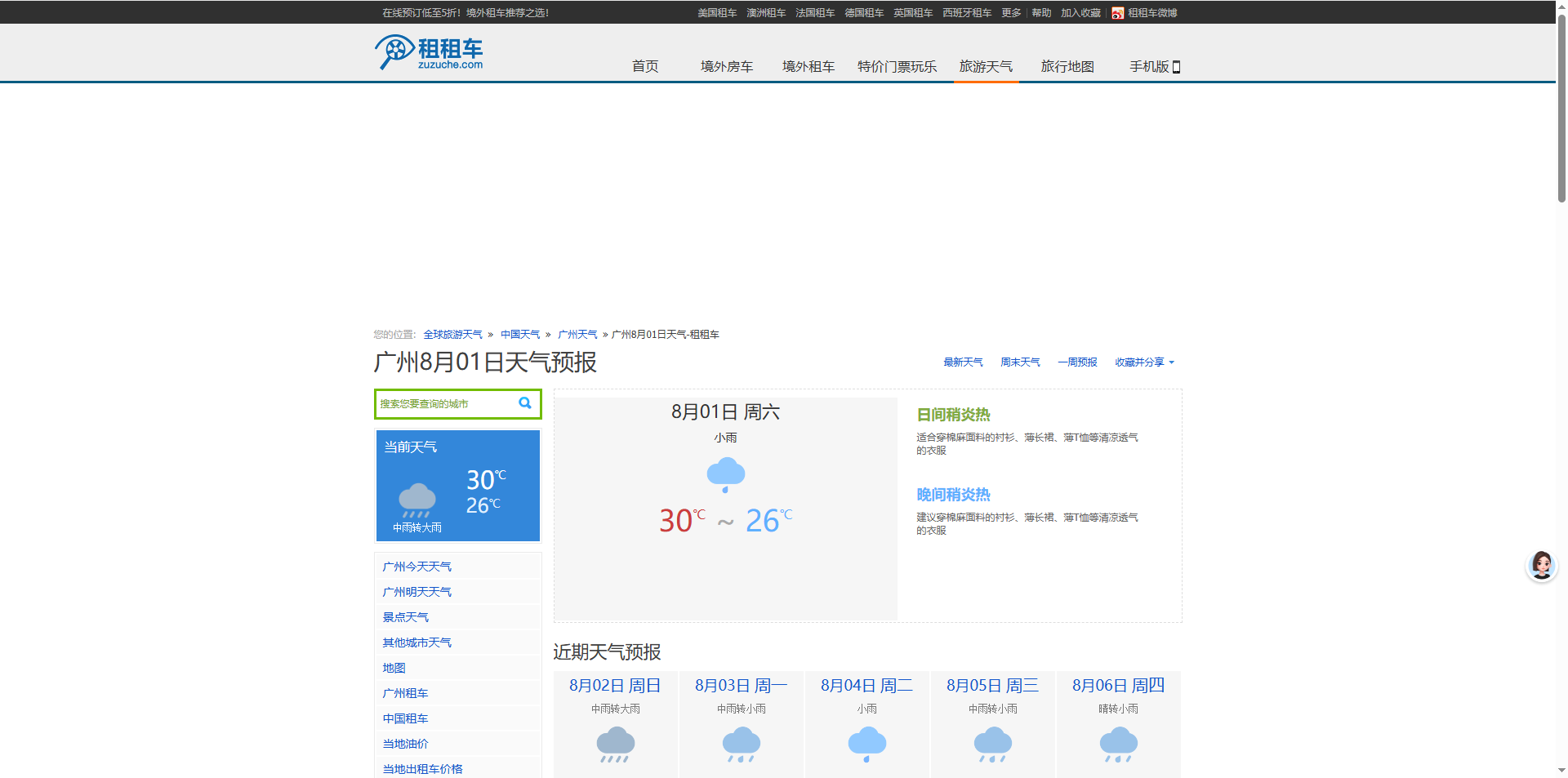This screenshot has width=1568, height=778.
Task: Open 地图 sidebar link
Action: point(394,668)
